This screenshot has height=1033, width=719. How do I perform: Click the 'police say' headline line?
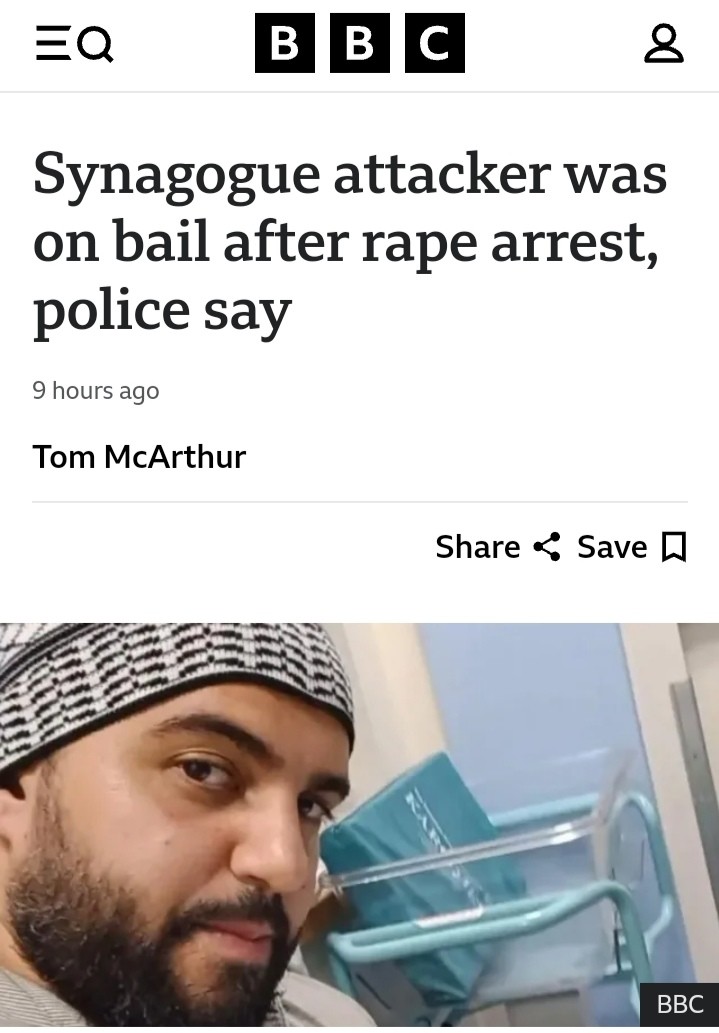click(162, 311)
